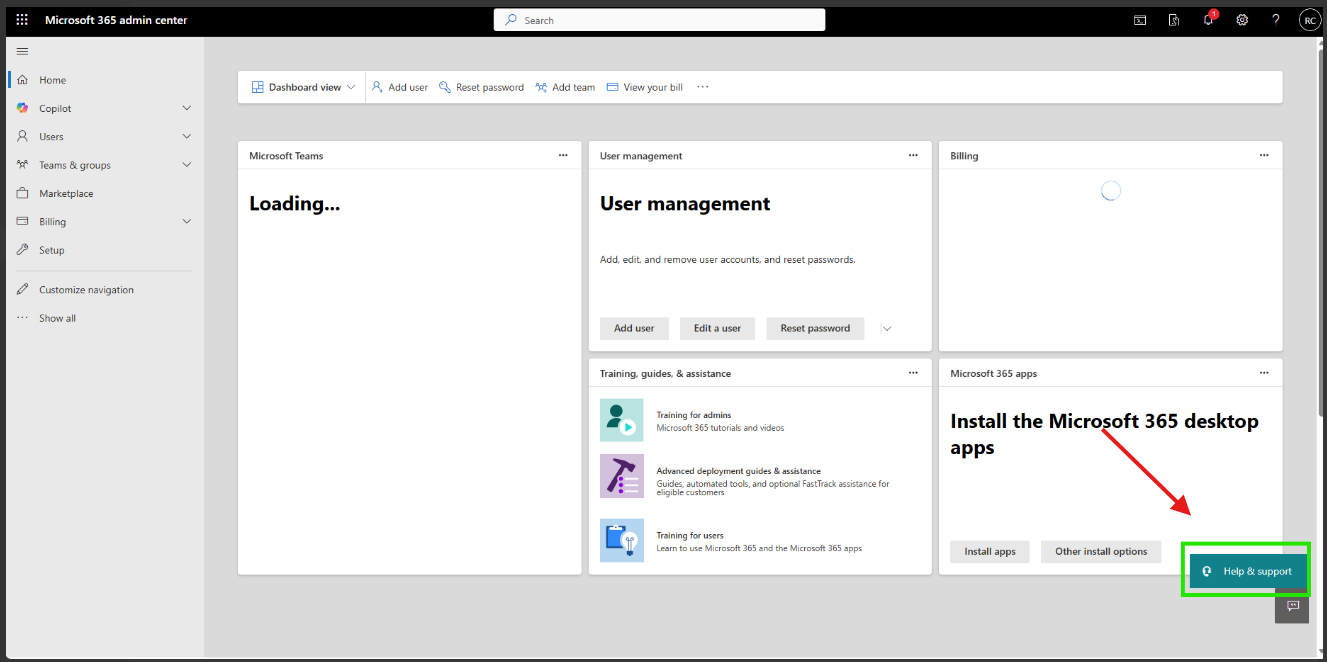This screenshot has width=1327, height=662.
Task: Open the Training for users link
Action: tap(690, 535)
